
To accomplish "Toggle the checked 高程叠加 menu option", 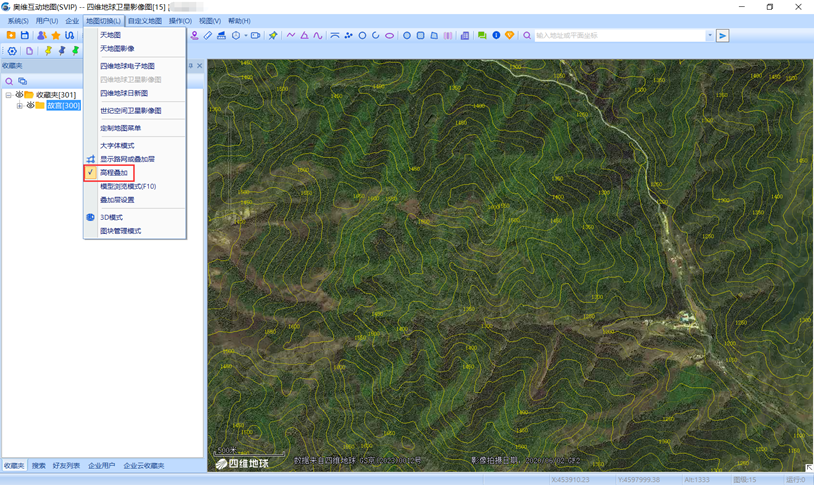I will point(114,173).
